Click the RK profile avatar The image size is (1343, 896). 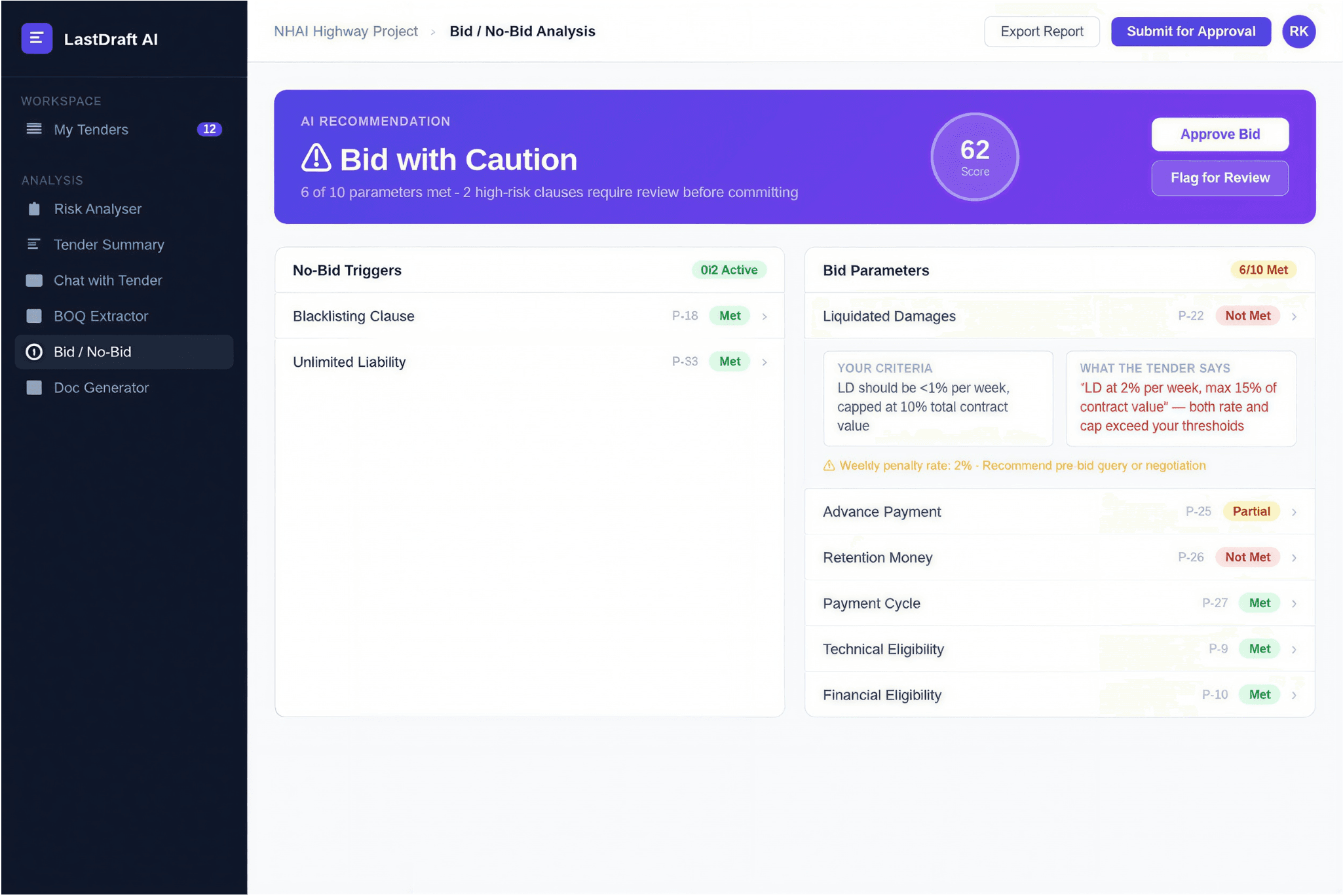point(1298,31)
